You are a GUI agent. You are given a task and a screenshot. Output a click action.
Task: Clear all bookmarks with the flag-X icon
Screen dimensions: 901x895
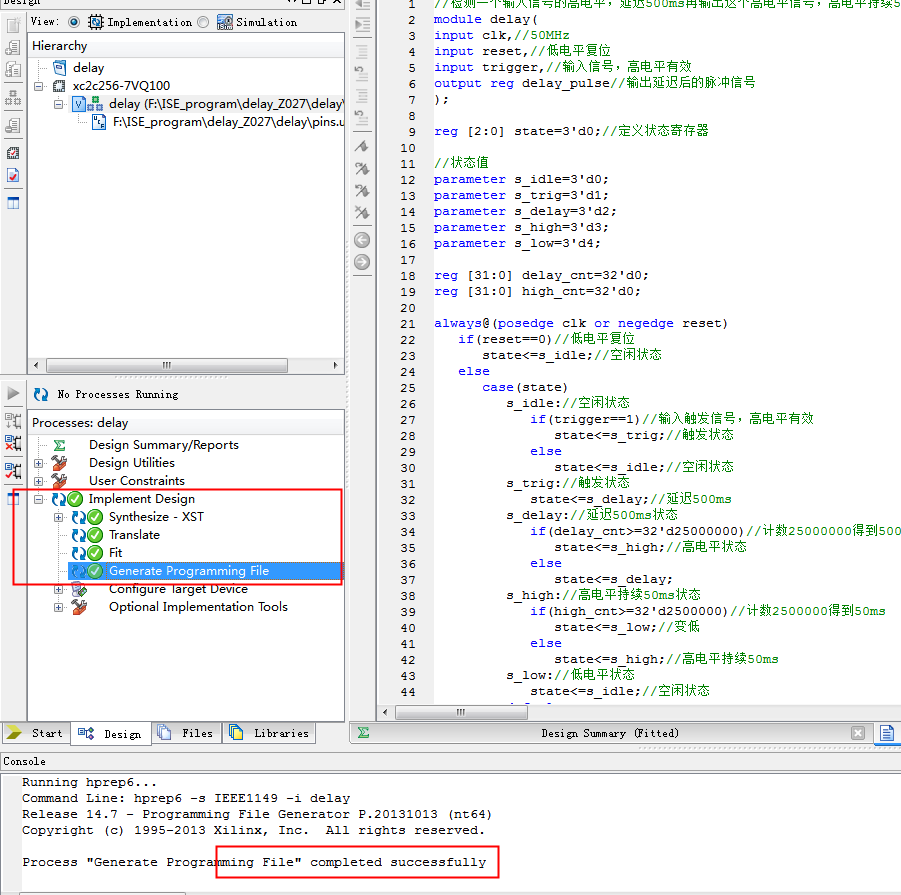tap(363, 212)
